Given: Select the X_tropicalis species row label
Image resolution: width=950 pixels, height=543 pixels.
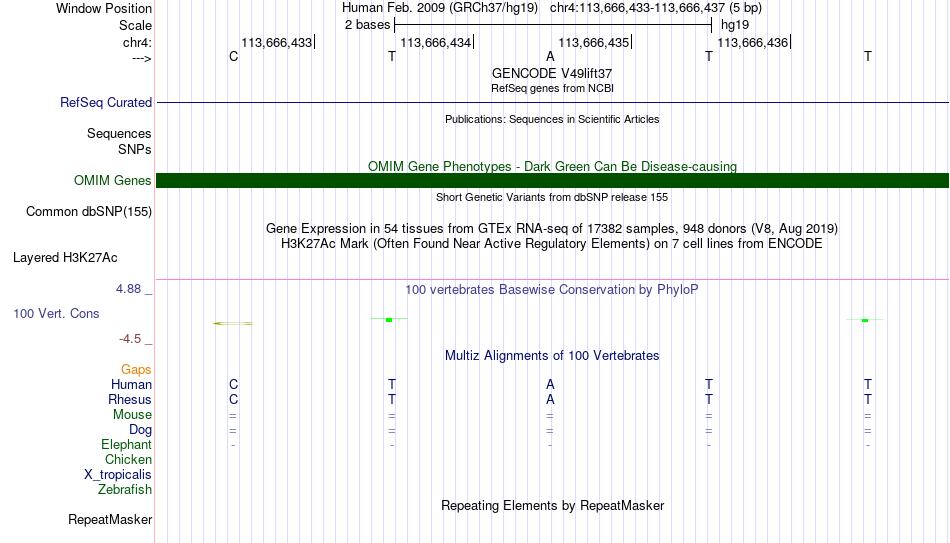Looking at the screenshot, I should coord(118,475).
